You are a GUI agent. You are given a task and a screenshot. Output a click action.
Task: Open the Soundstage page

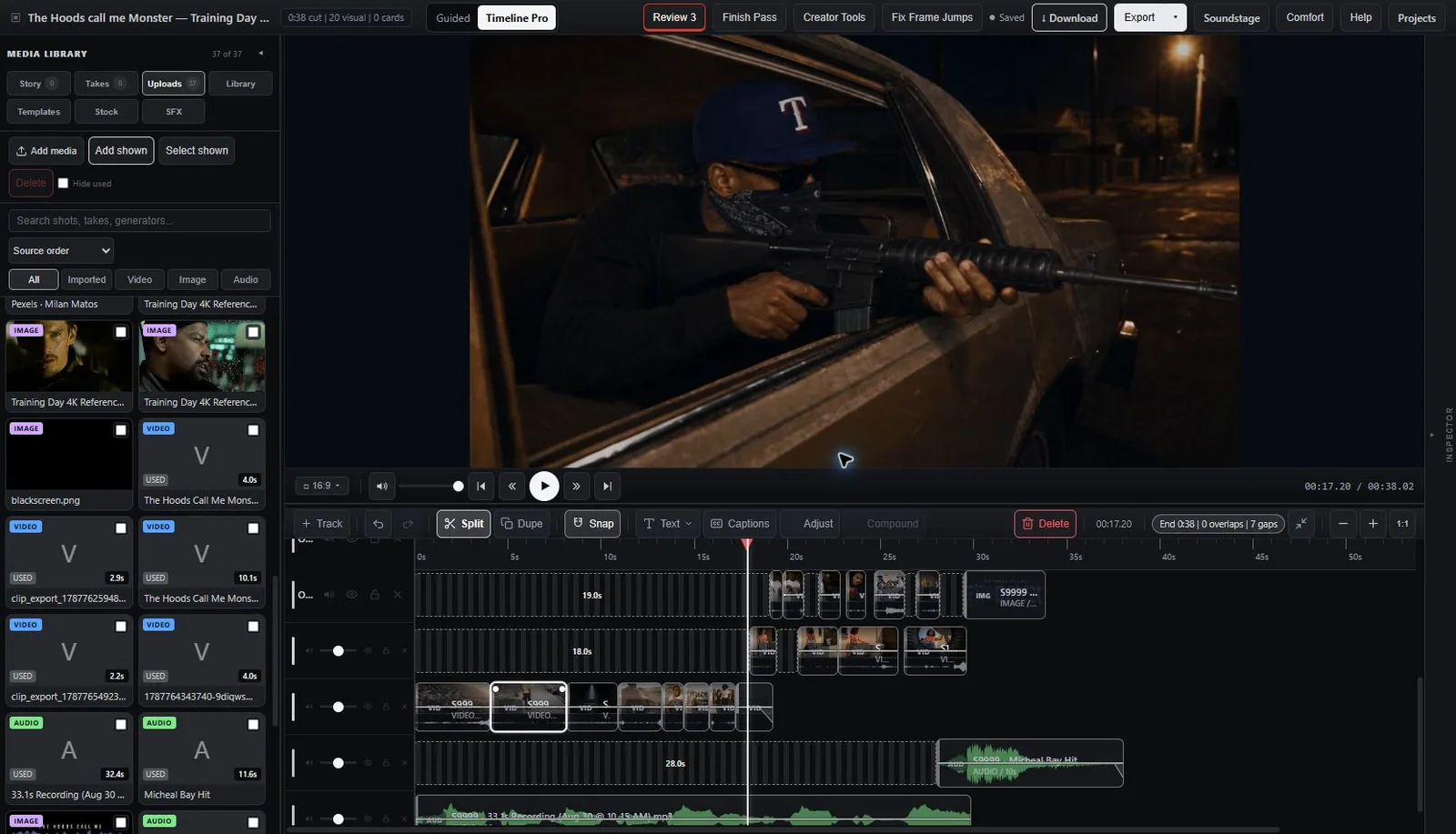1231,18
